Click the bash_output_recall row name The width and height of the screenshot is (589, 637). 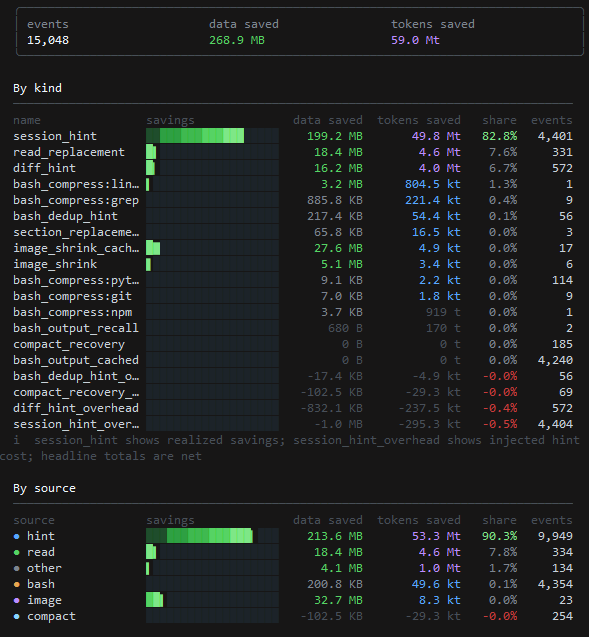76,328
